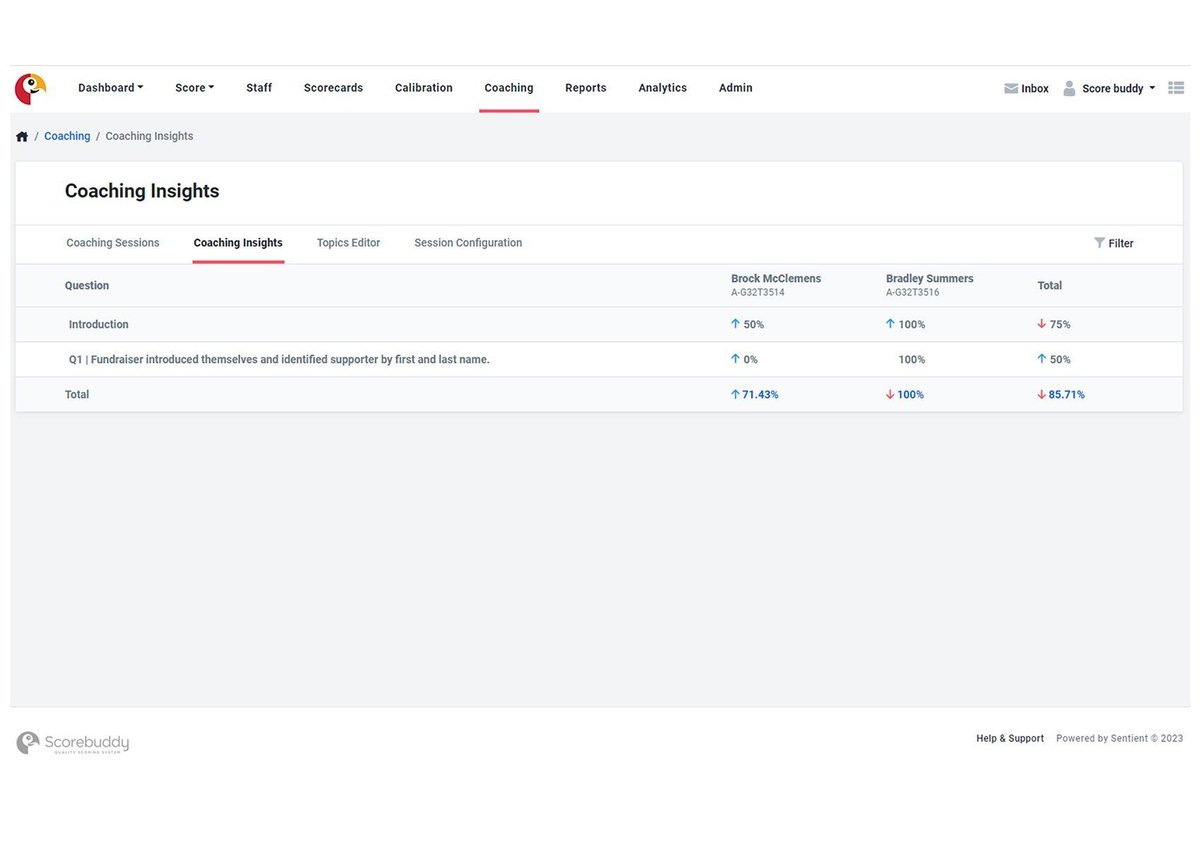Switch to the Coaching Sessions tab

coord(112,242)
